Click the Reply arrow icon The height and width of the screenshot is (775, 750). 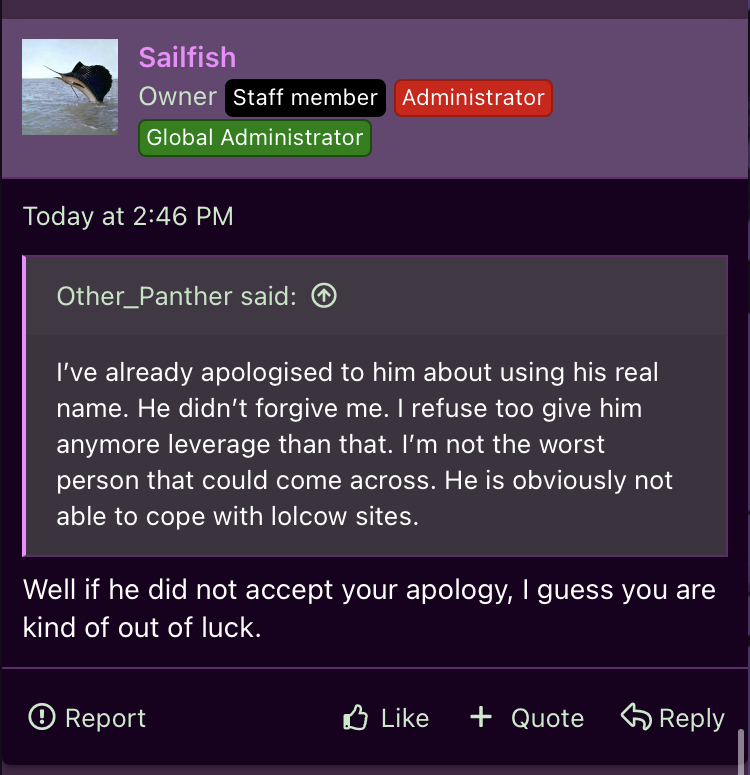tap(636, 716)
